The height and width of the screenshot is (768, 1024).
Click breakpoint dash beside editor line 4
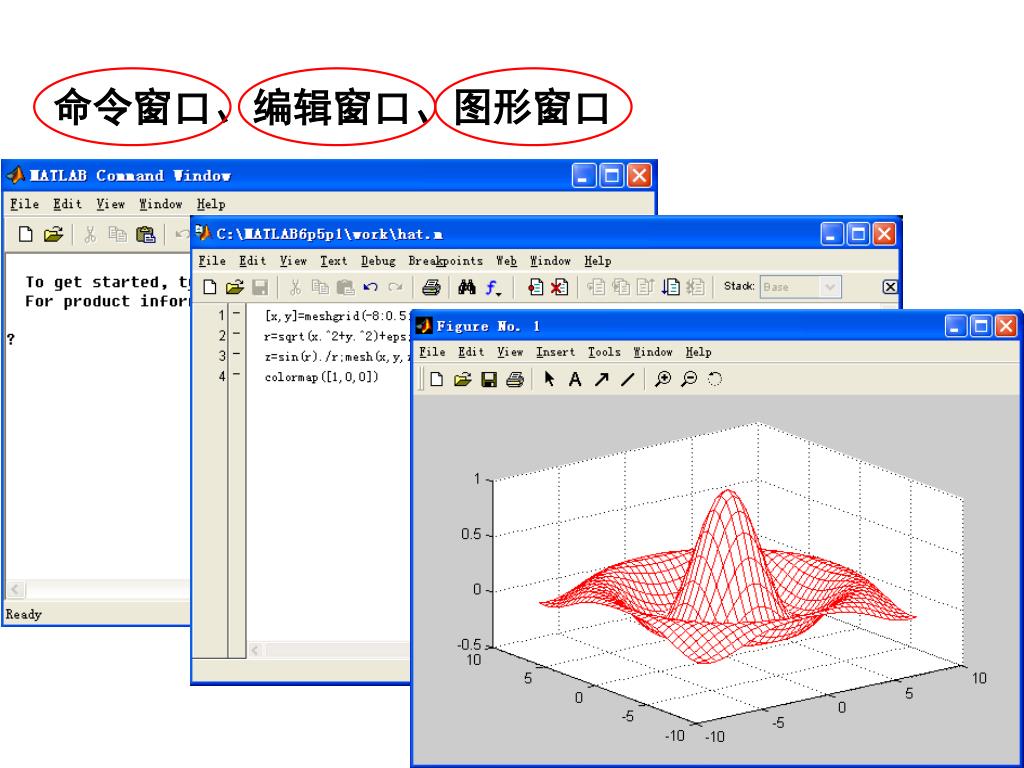[x=236, y=374]
